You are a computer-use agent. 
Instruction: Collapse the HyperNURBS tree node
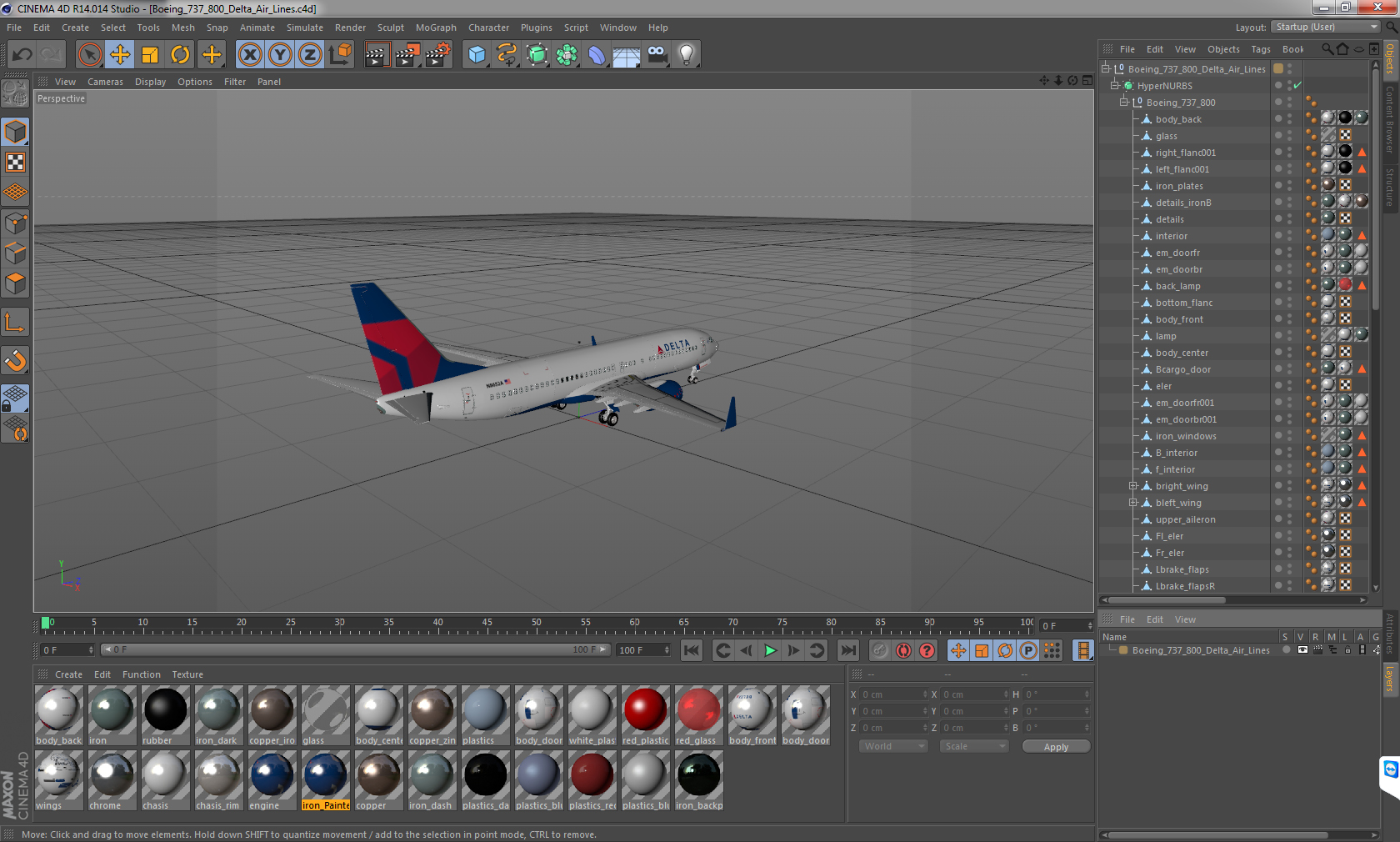click(1115, 85)
